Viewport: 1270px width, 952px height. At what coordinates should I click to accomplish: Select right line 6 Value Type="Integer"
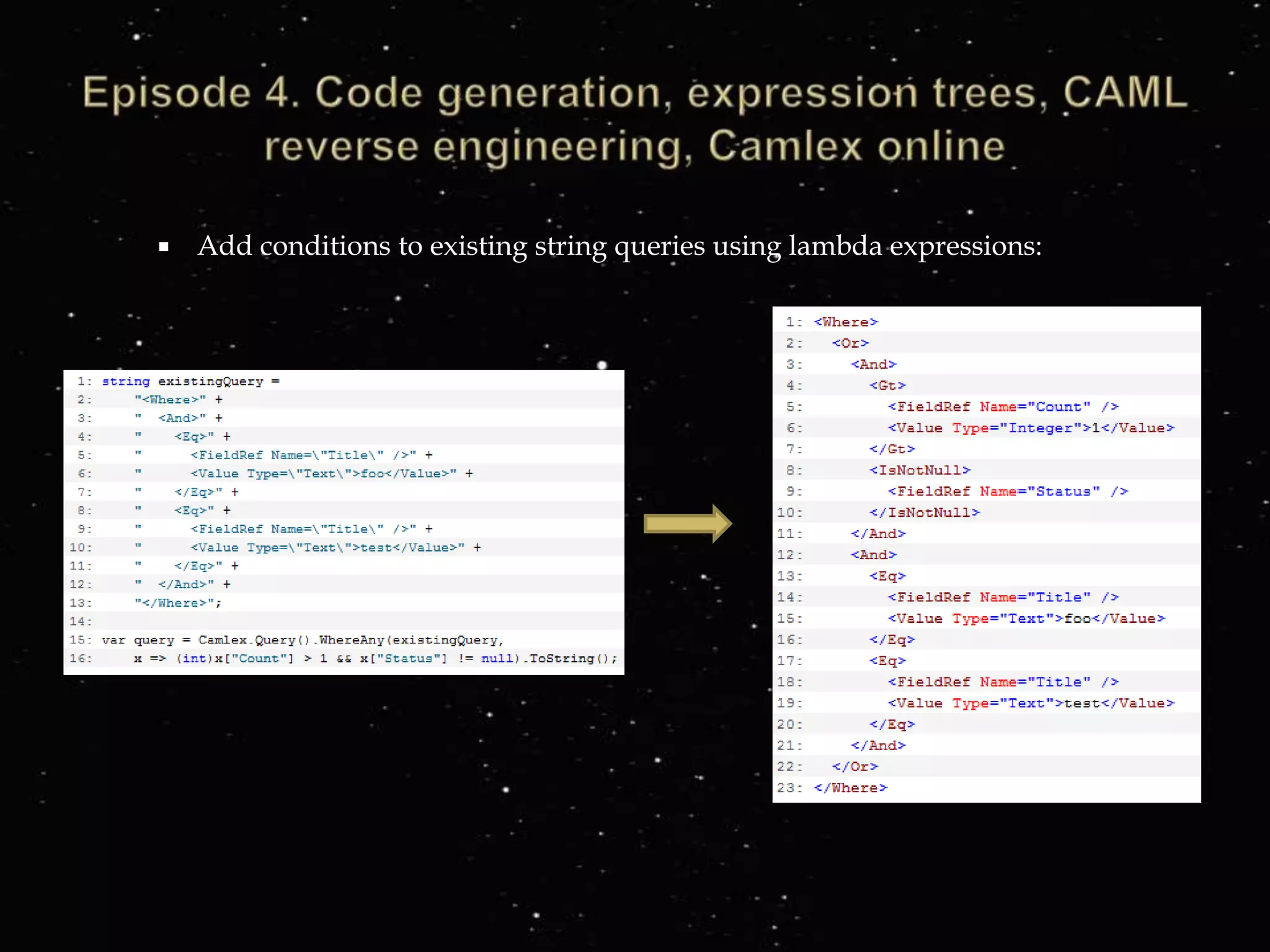(1031, 428)
